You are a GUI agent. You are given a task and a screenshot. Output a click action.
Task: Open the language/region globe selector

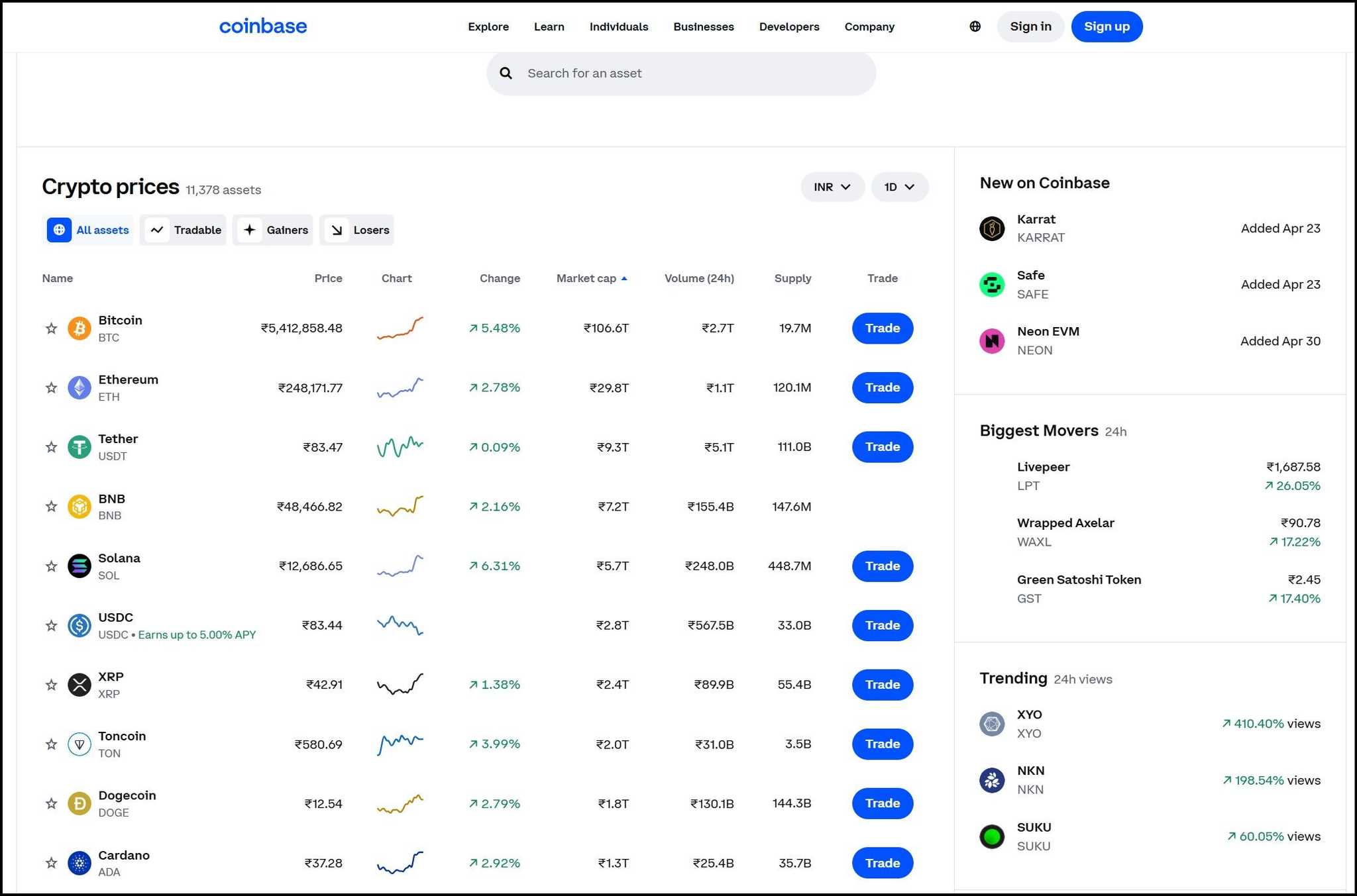[974, 26]
